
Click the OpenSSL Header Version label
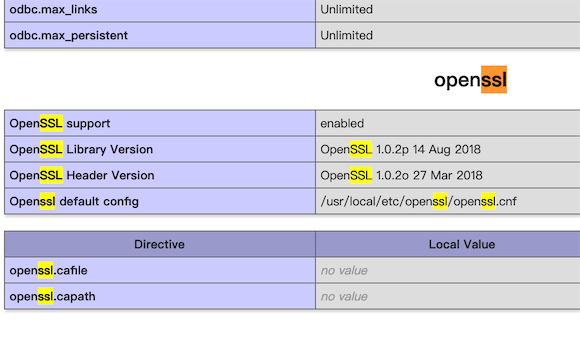point(82,175)
